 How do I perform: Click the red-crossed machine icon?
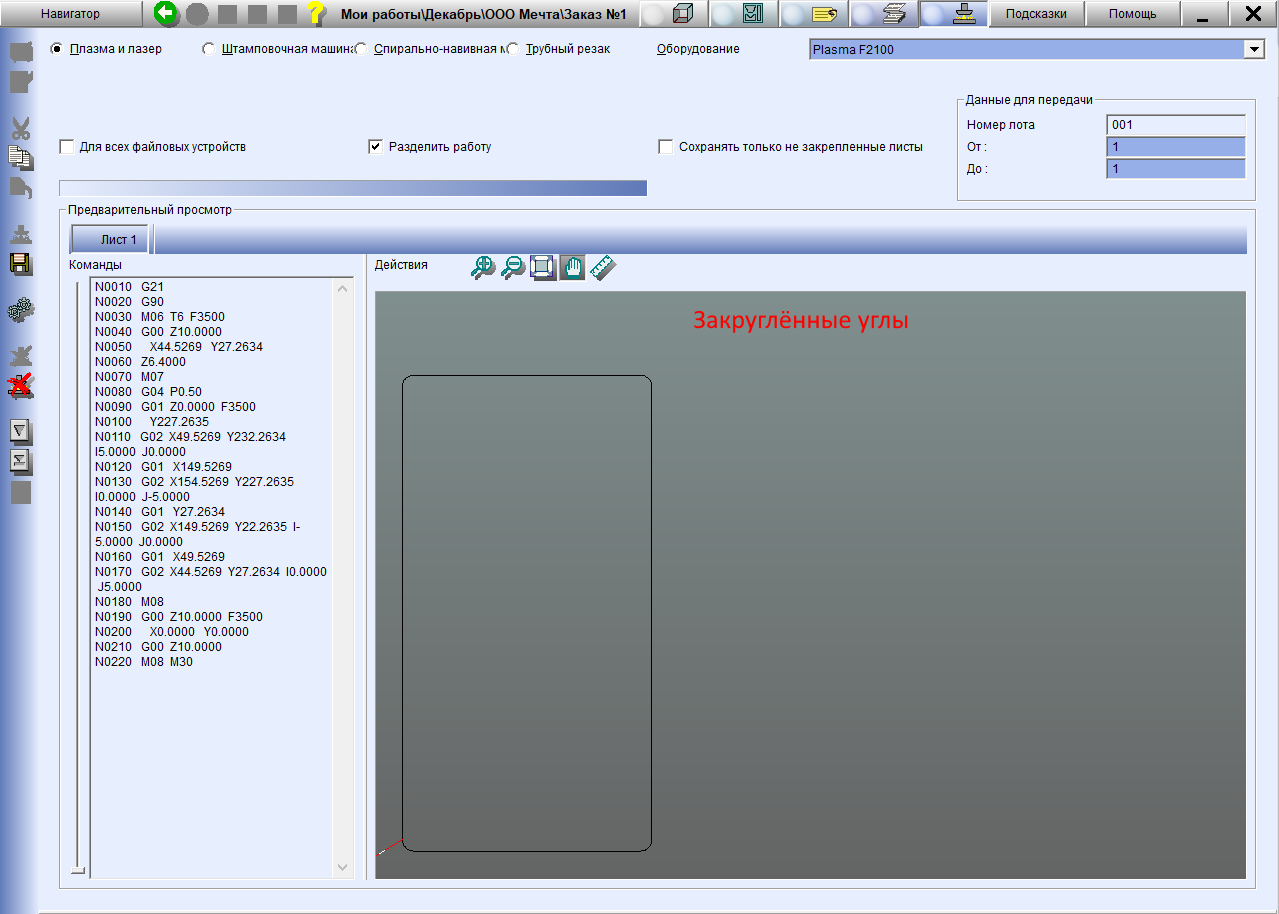click(x=21, y=385)
